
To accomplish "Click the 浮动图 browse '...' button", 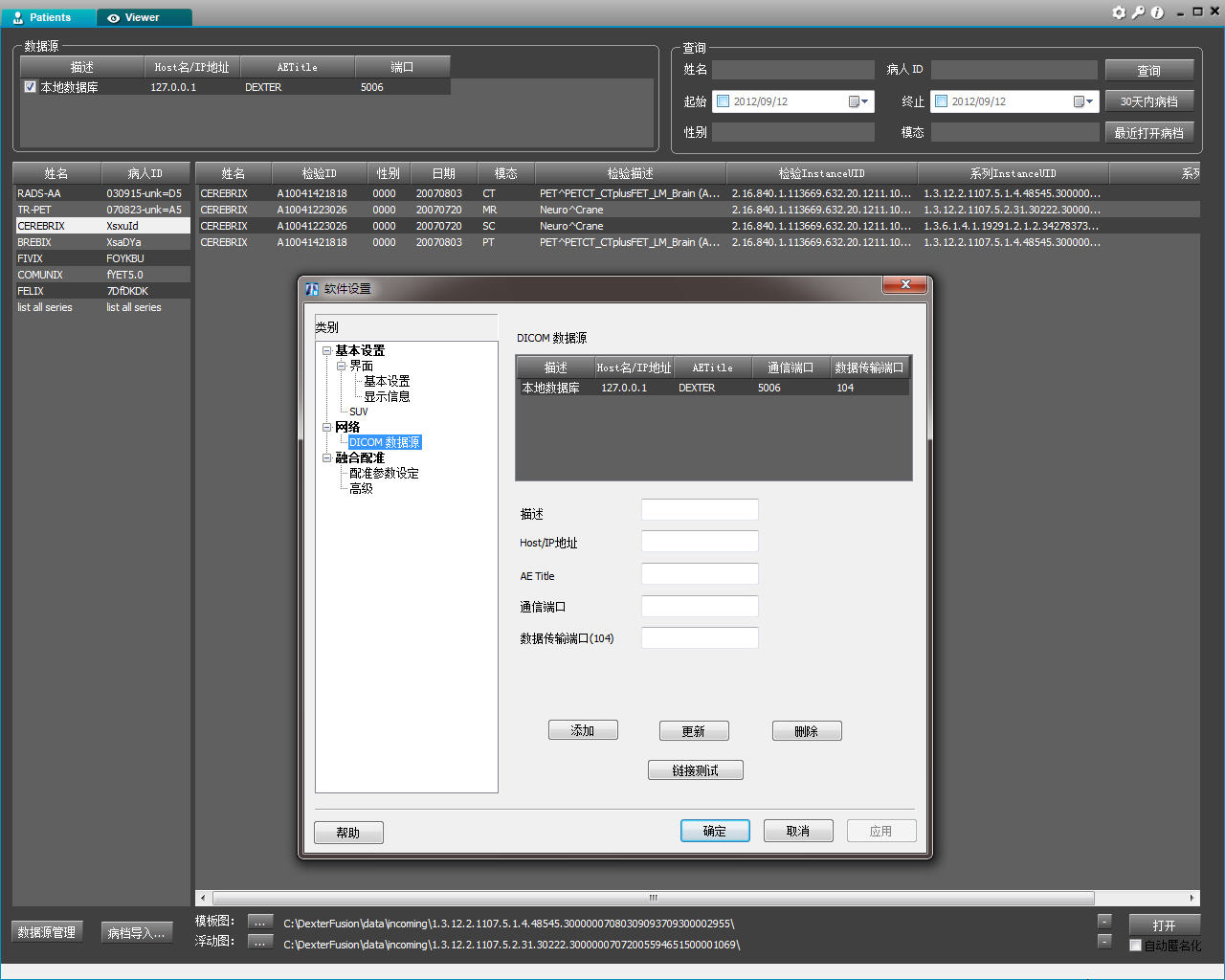I will point(260,942).
